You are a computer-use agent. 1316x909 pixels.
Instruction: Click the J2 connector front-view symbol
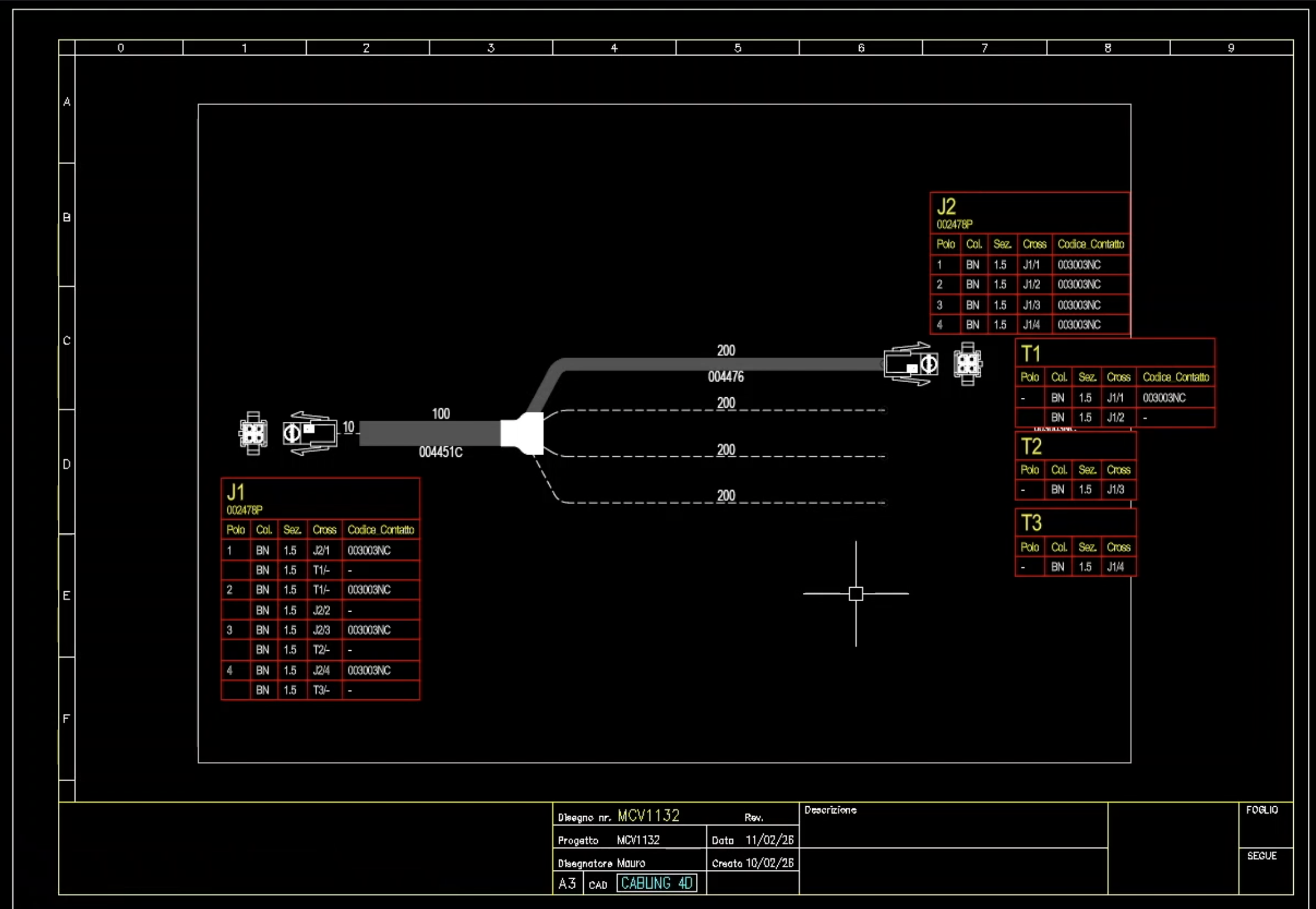(x=967, y=363)
